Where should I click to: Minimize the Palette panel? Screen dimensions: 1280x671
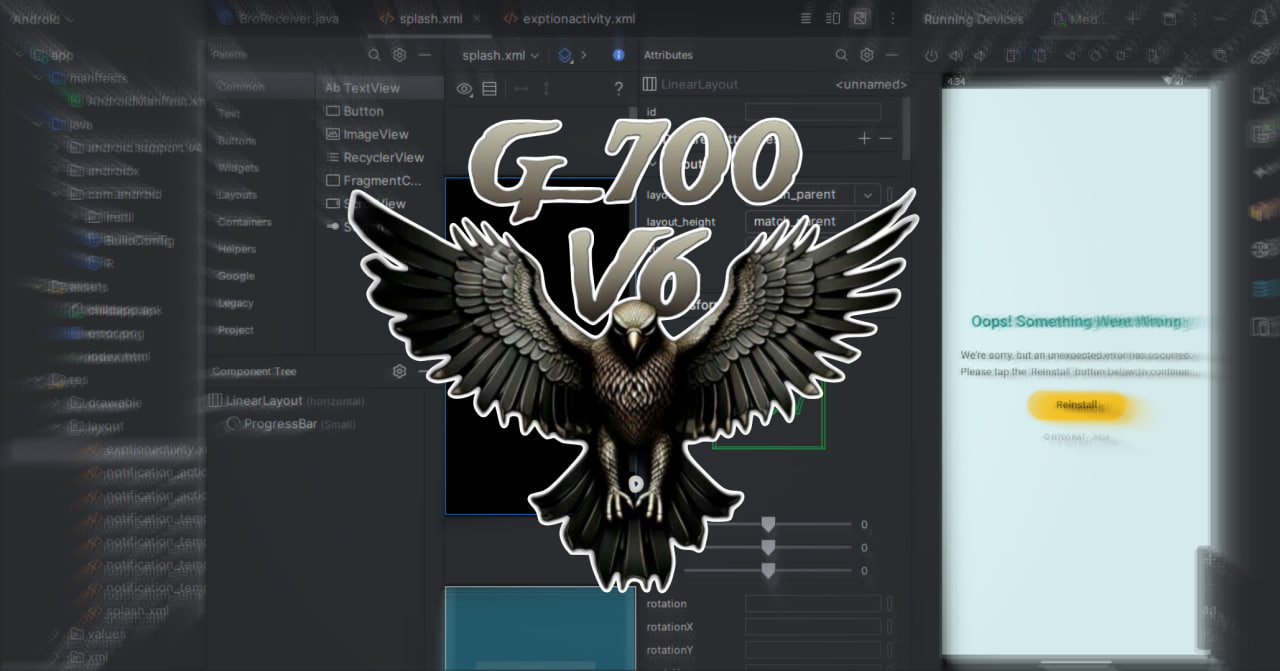(425, 55)
